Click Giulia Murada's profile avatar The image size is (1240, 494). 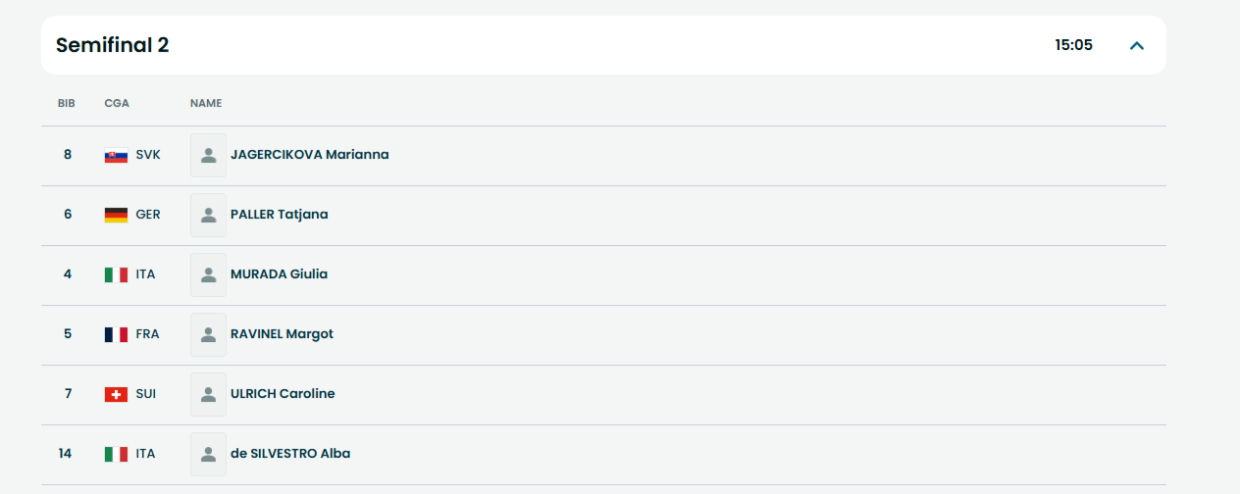tap(208, 274)
